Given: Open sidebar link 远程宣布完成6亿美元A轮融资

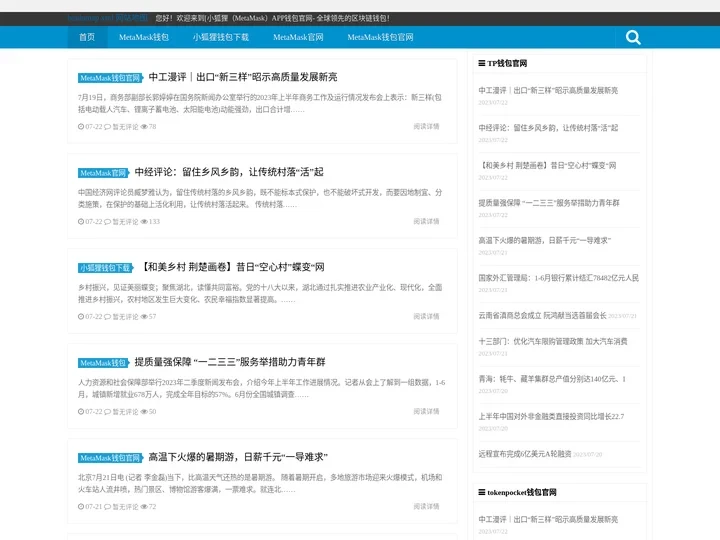Looking at the screenshot, I should (525, 454).
